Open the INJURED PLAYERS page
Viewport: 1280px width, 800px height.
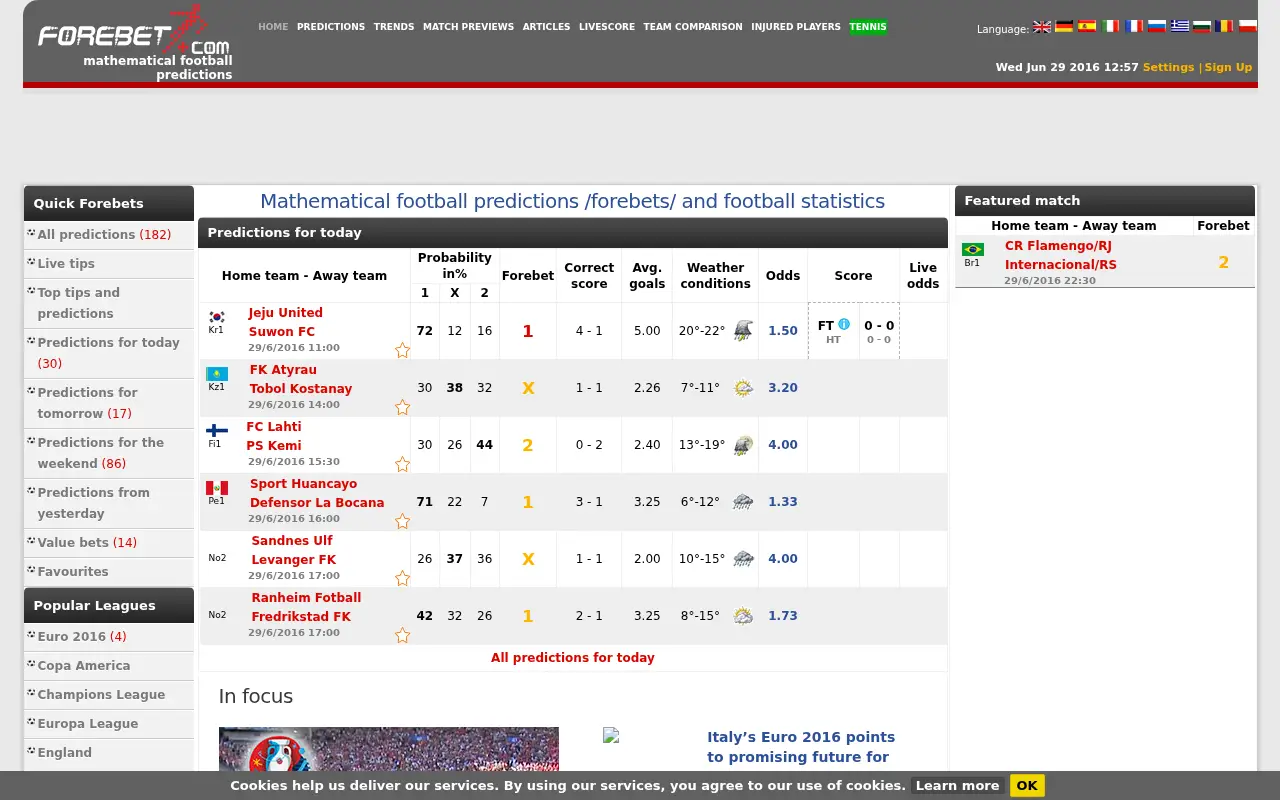click(796, 27)
